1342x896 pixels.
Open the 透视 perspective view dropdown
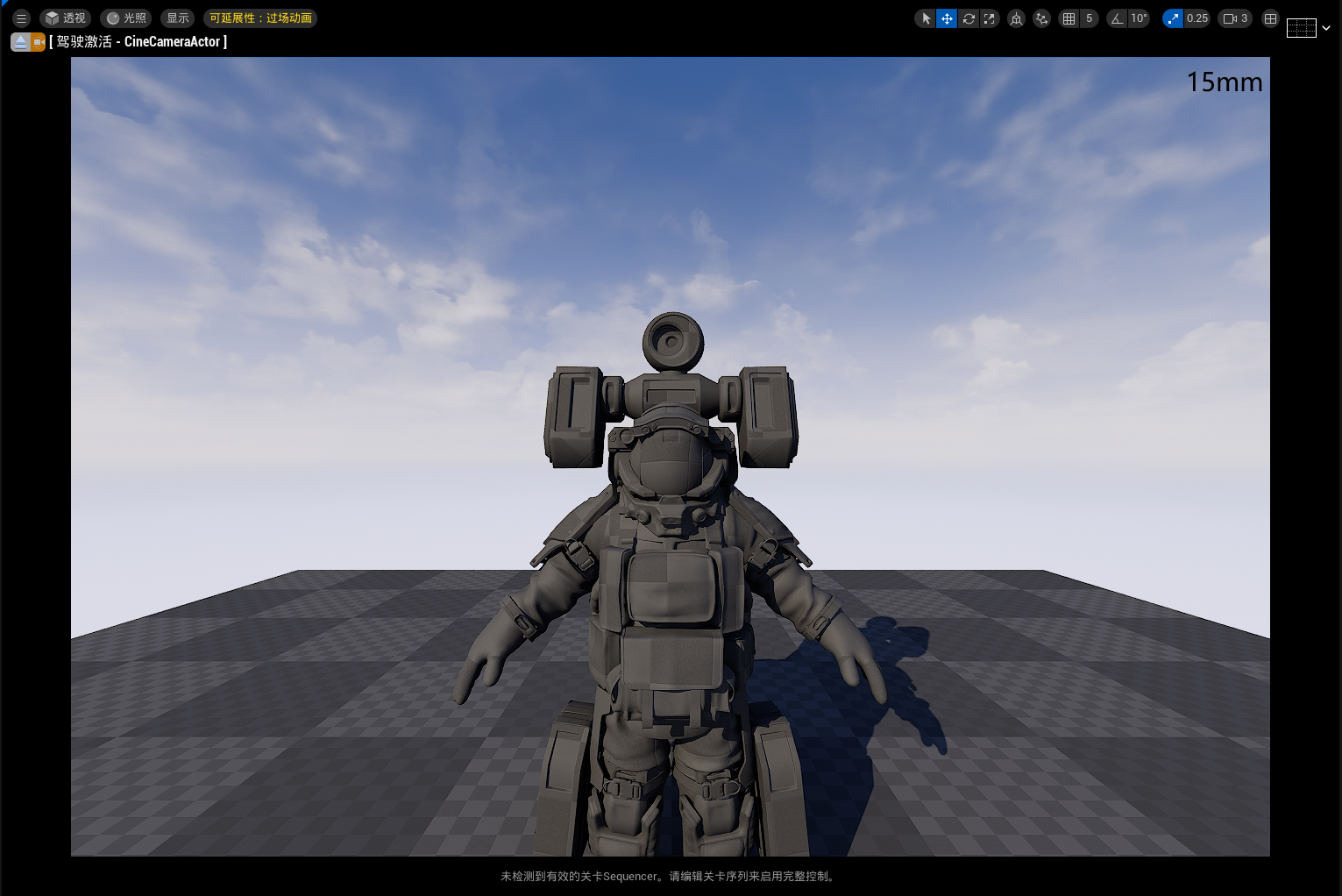click(x=66, y=18)
